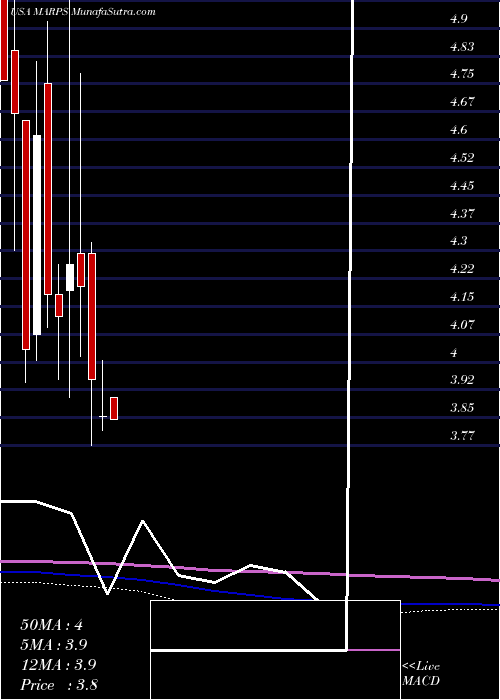Click the 3.85 price axis label
Screen dimensions: 500x700
462,408
